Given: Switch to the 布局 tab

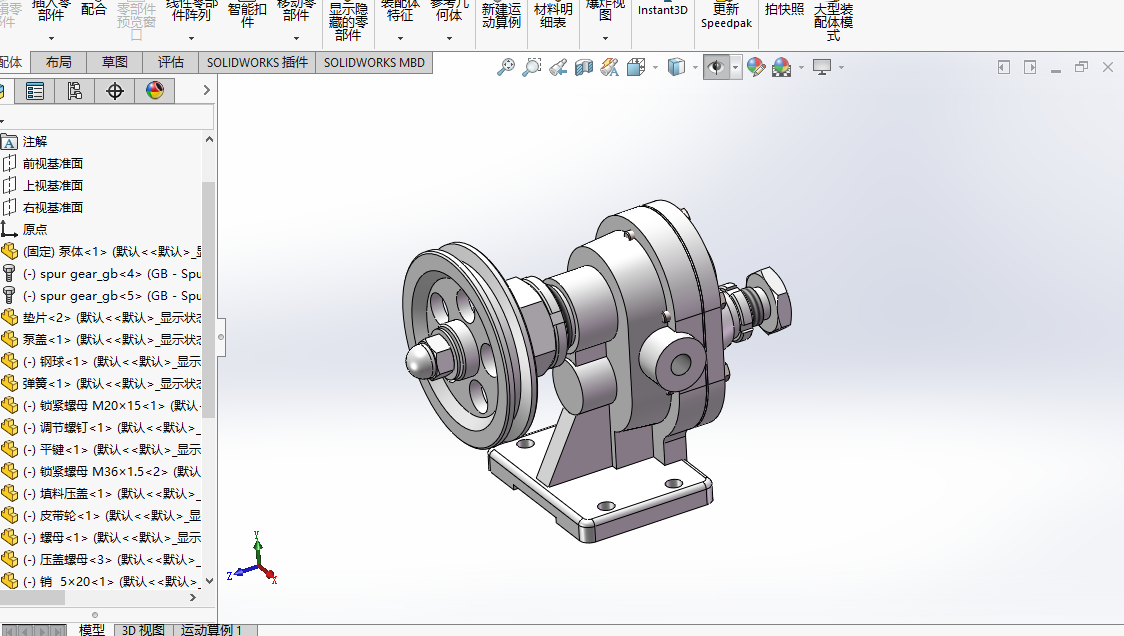Looking at the screenshot, I should (x=59, y=62).
